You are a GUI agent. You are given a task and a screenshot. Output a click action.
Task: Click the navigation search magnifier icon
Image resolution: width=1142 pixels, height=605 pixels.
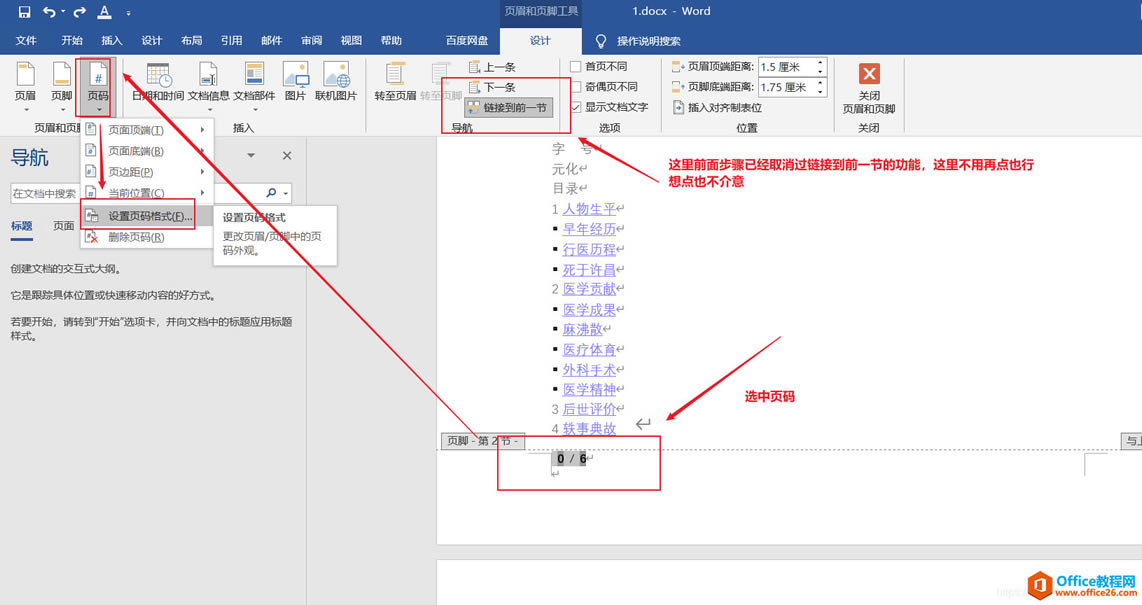coord(271,194)
